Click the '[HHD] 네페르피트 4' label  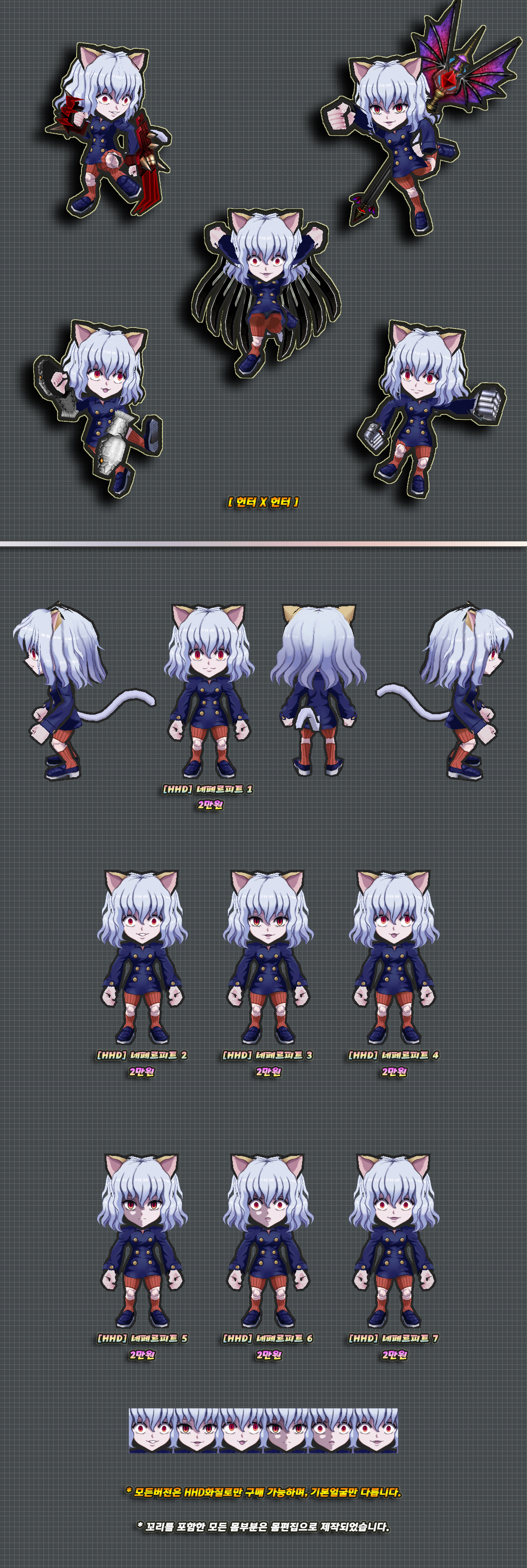(394, 1055)
